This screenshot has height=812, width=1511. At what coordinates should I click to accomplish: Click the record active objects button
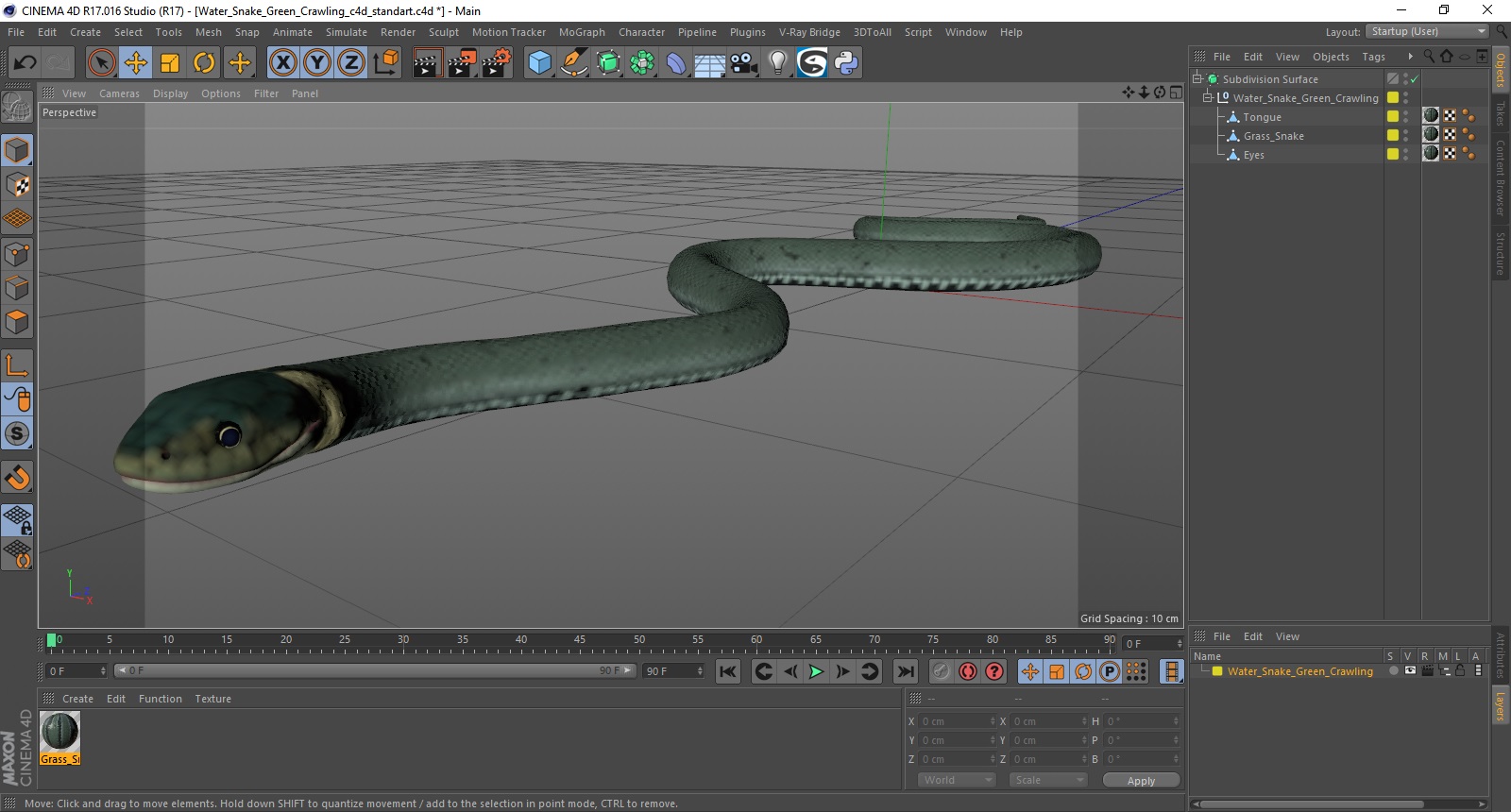[x=941, y=671]
